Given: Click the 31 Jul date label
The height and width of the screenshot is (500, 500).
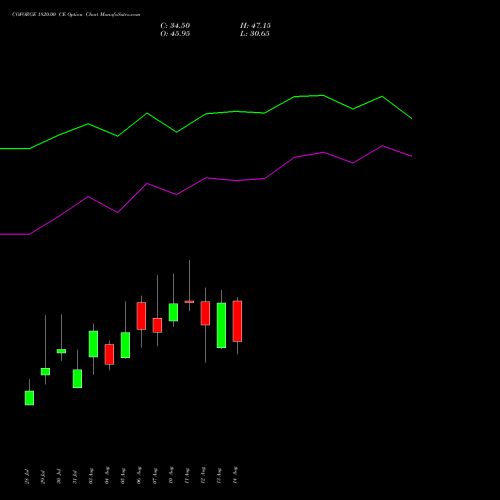Looking at the screenshot, I should [x=75, y=477].
